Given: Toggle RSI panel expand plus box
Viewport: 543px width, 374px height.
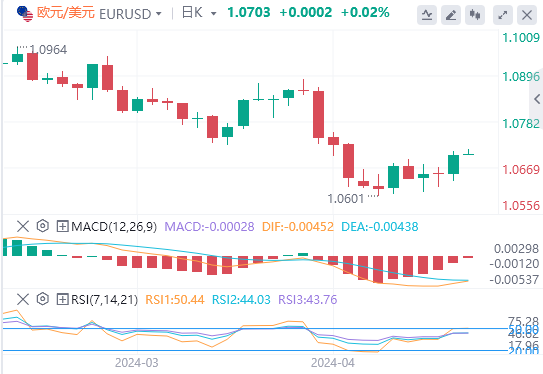Looking at the screenshot, I should [x=62, y=299].
